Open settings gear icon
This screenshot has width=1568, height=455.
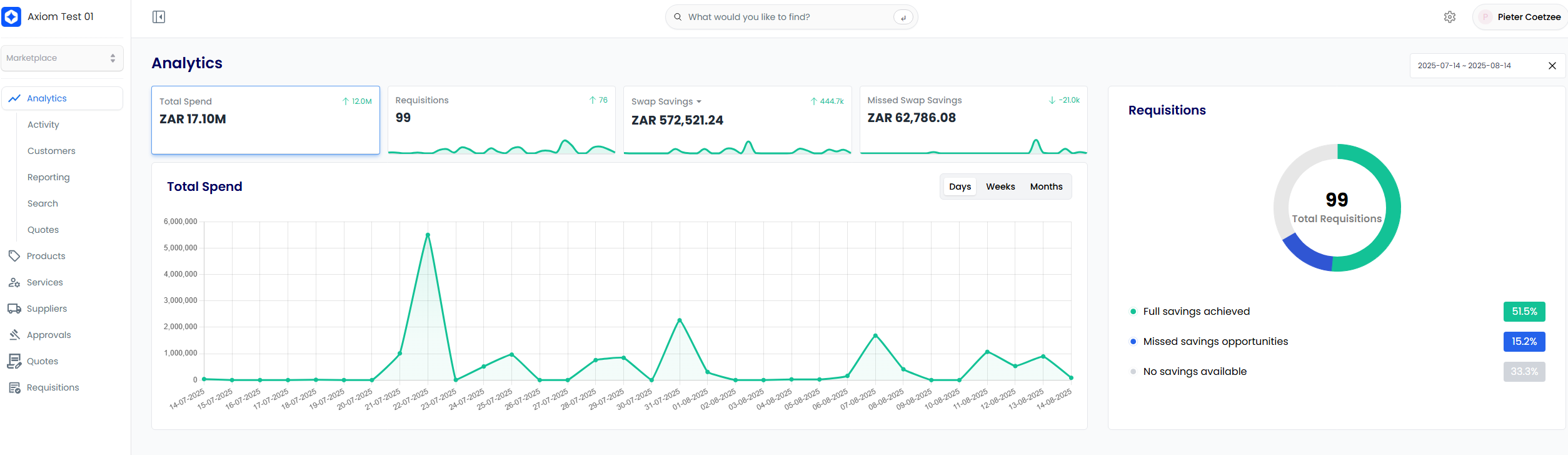point(1449,17)
